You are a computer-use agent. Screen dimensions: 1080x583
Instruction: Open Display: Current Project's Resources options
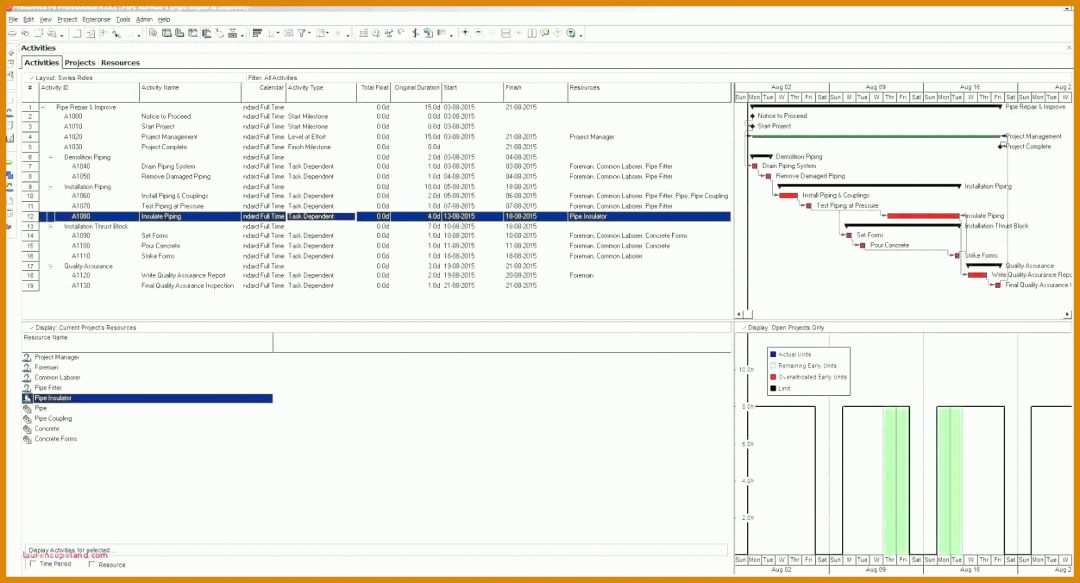pos(83,327)
